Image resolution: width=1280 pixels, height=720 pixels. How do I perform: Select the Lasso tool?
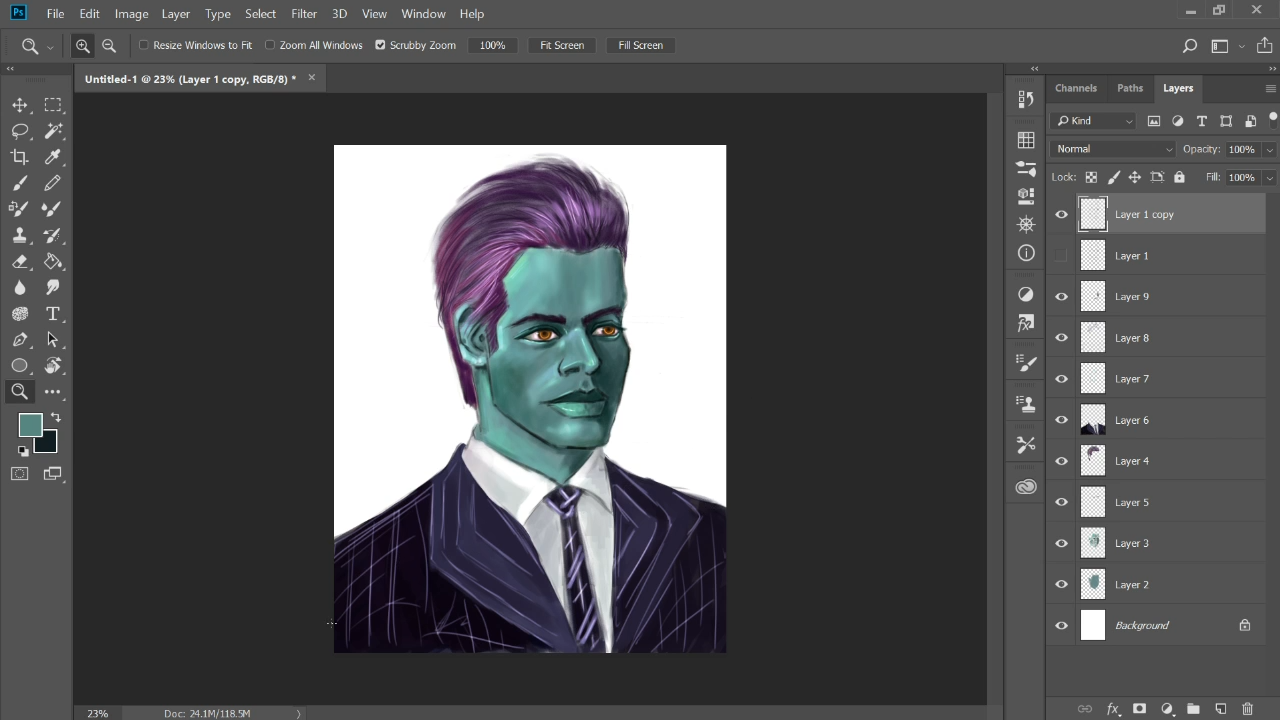tap(20, 131)
